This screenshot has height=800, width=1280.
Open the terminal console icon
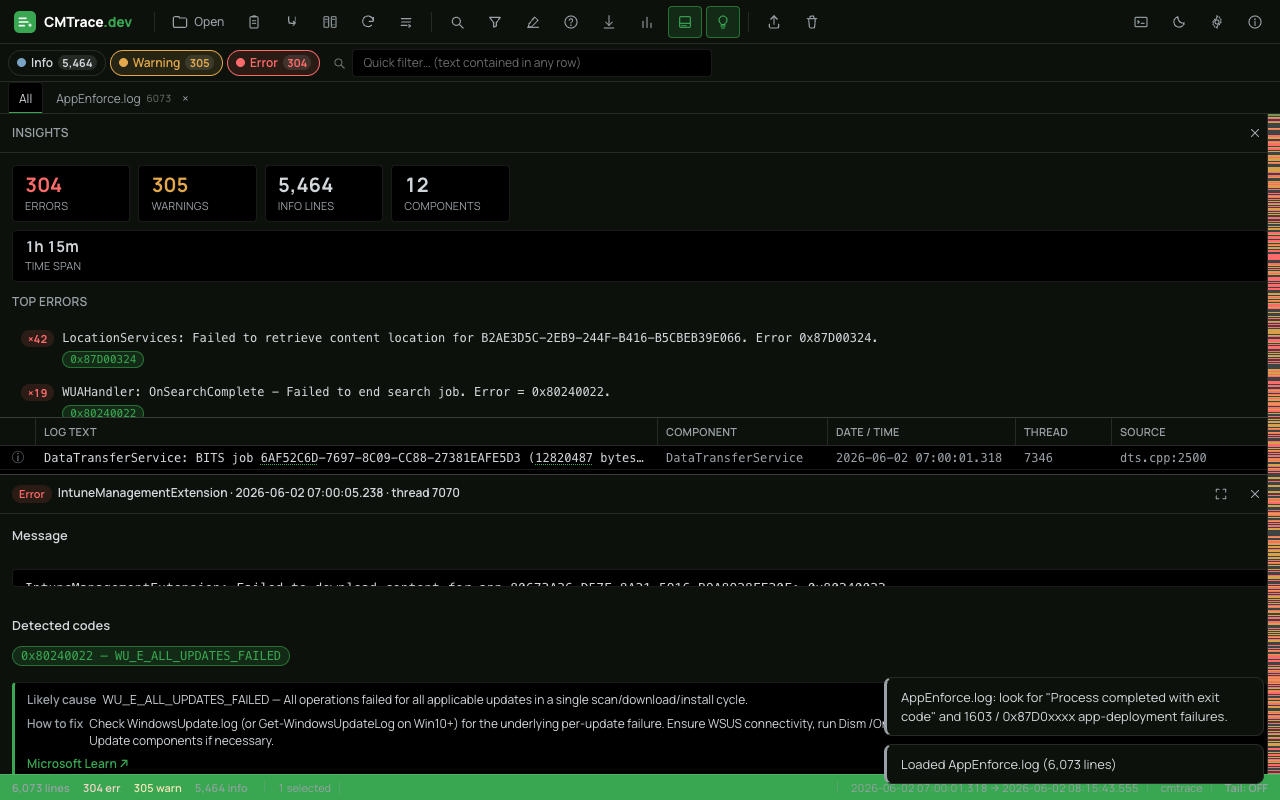pyautogui.click(x=1141, y=22)
